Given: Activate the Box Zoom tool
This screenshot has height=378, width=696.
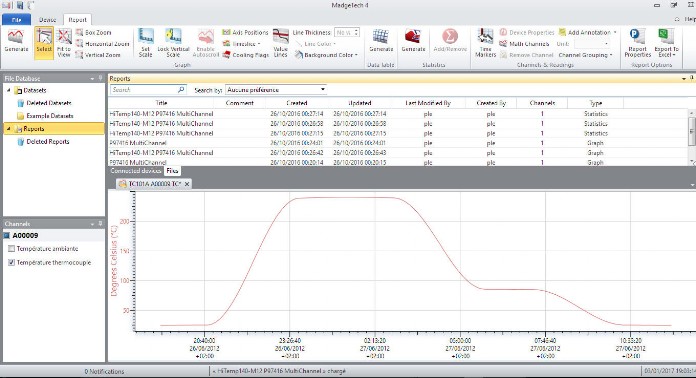Looking at the screenshot, I should coord(93,32).
